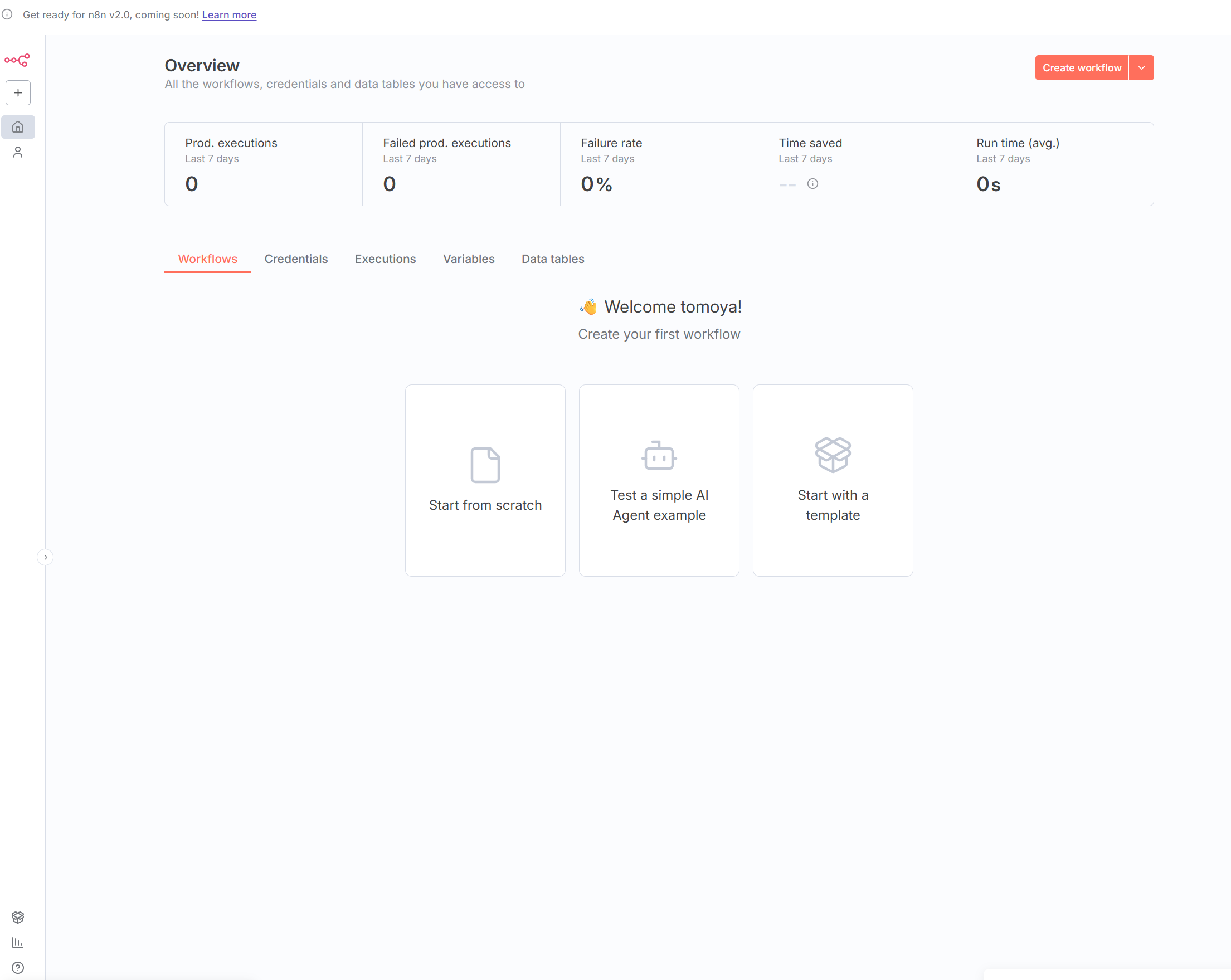Open the Insights chart icon in sidebar
The width and height of the screenshot is (1231, 980).
tap(18, 942)
